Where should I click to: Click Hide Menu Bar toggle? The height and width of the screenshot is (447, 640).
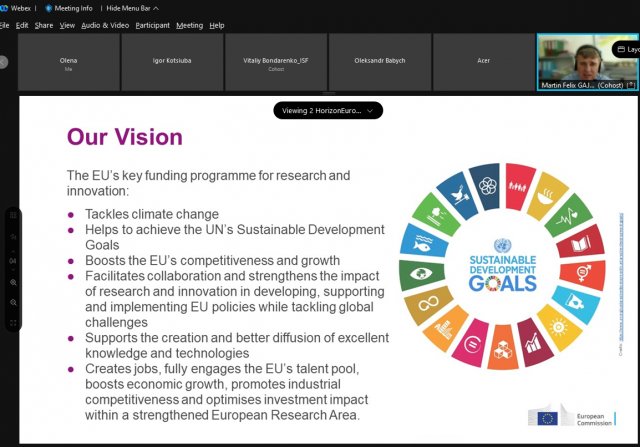133,8
